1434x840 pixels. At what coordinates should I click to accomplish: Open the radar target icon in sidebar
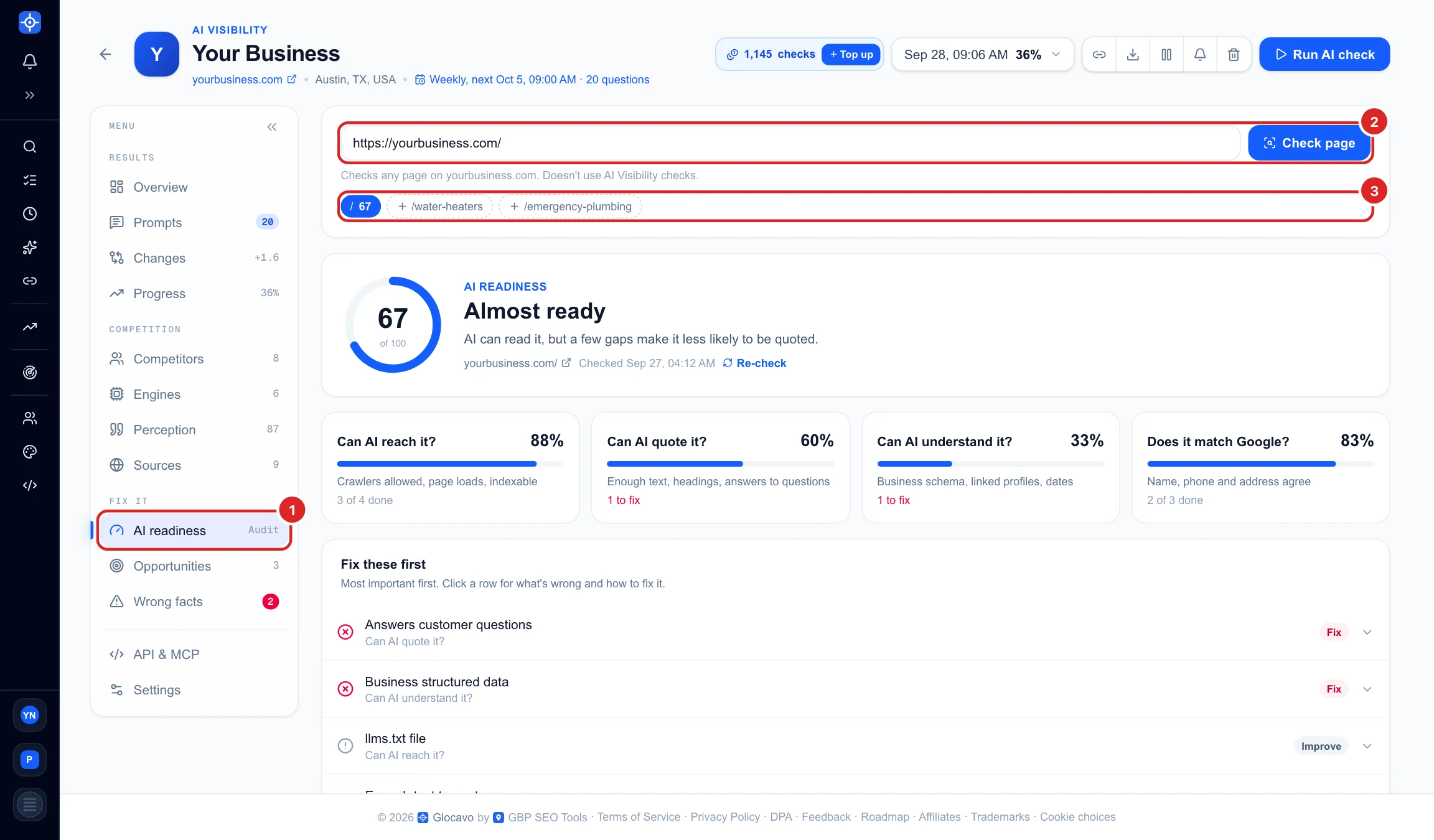point(29,373)
